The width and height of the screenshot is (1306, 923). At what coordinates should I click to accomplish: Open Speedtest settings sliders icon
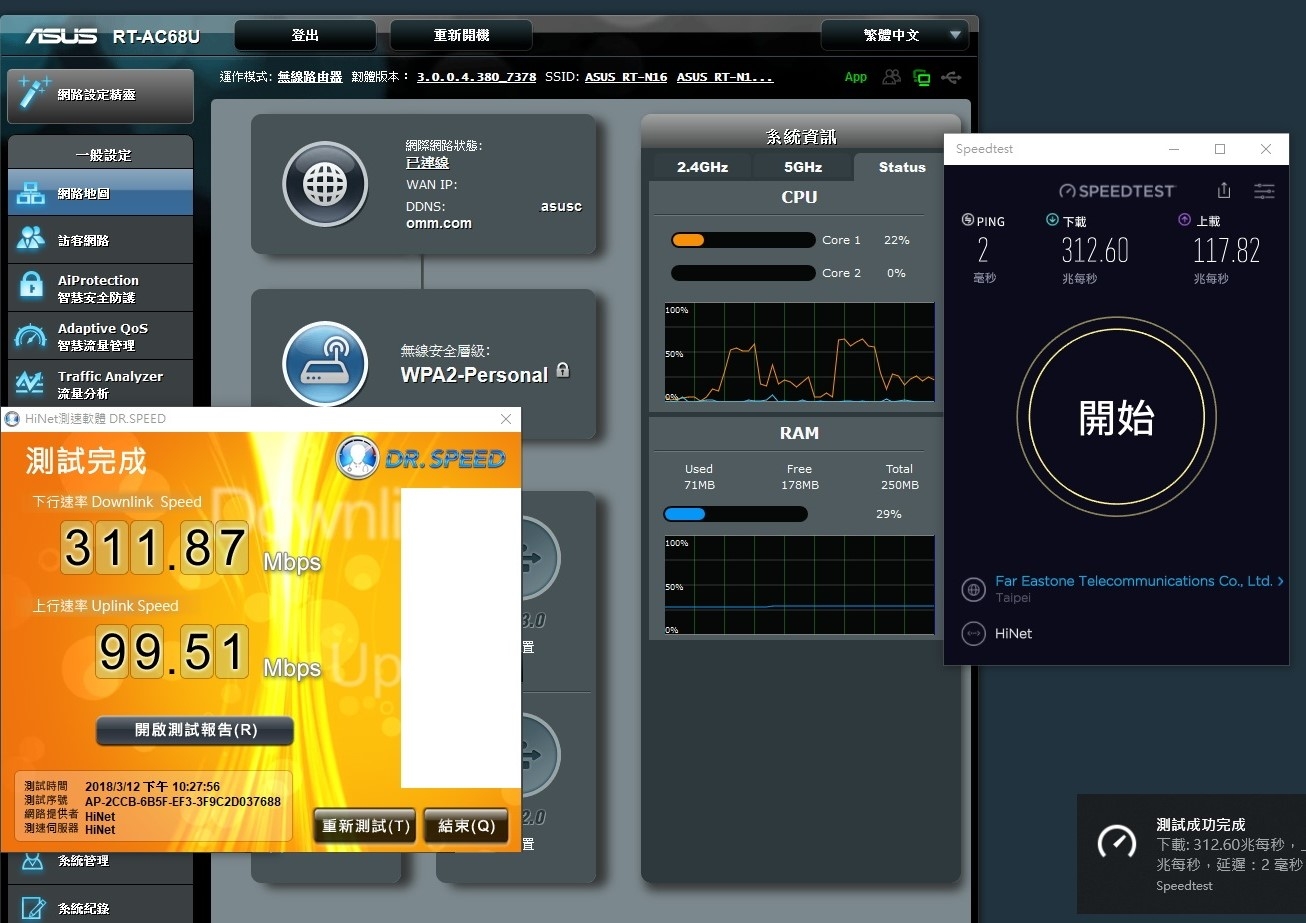[x=1265, y=190]
